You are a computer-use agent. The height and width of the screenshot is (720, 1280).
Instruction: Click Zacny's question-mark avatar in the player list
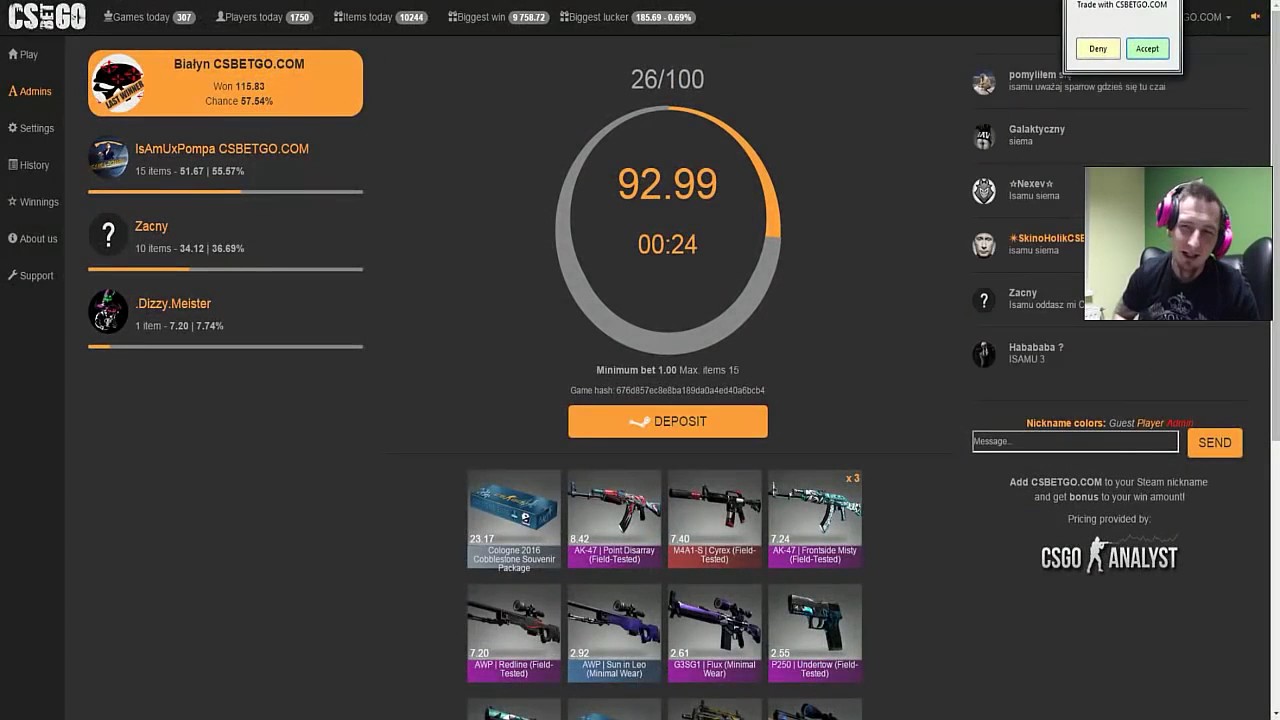tap(108, 235)
